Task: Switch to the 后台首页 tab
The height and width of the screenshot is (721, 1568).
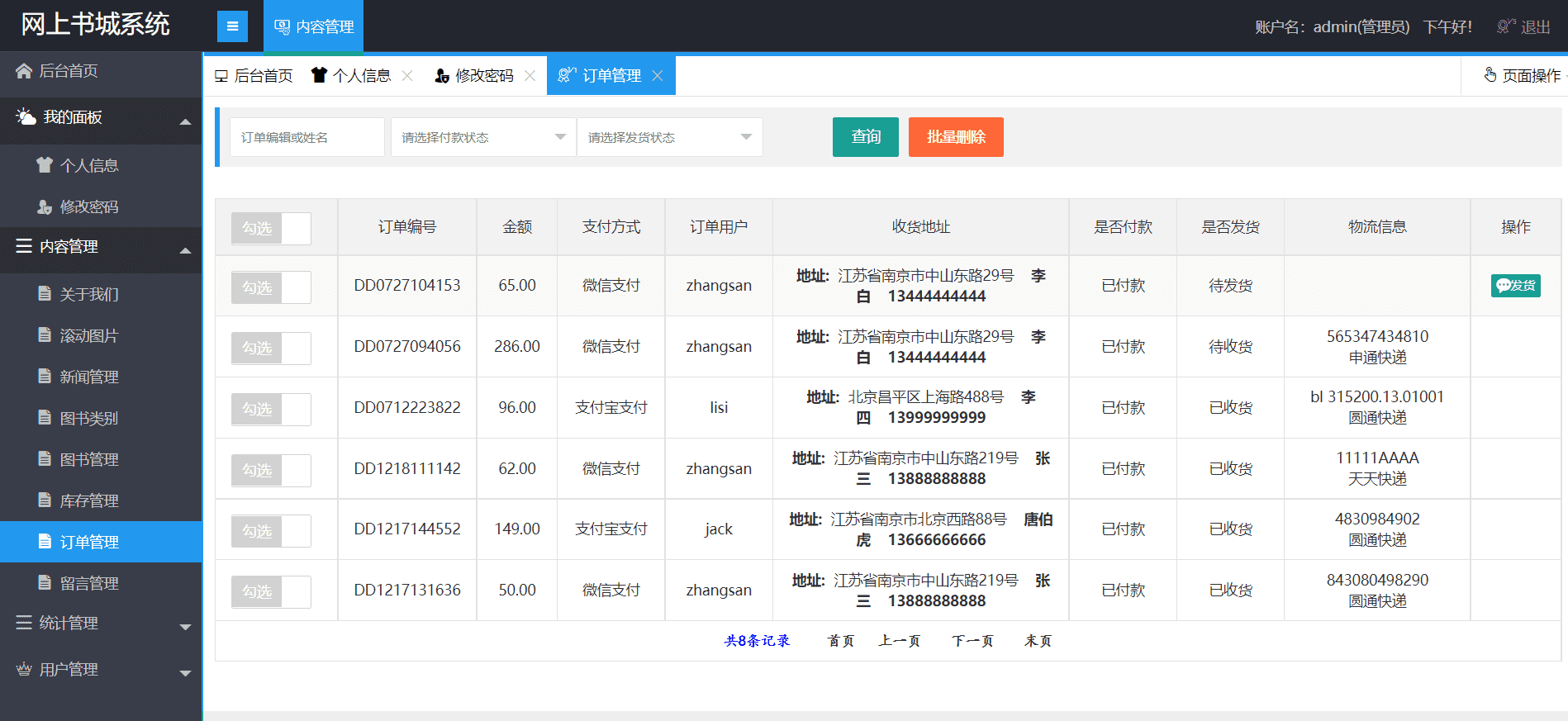Action: [x=253, y=76]
